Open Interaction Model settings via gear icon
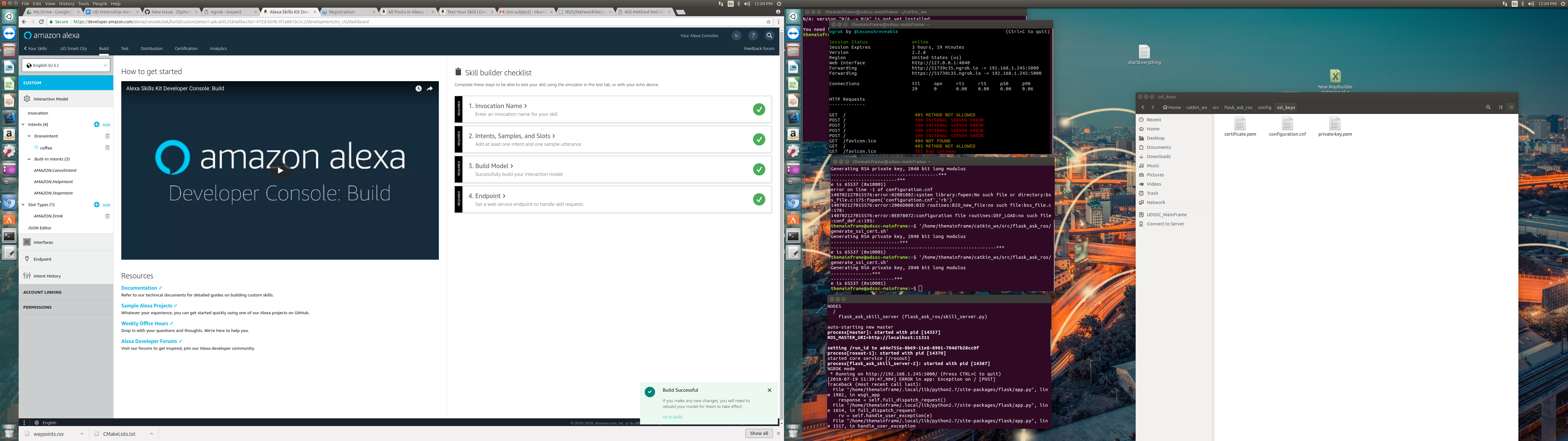Viewport: 1568px width, 441px height. (27, 99)
